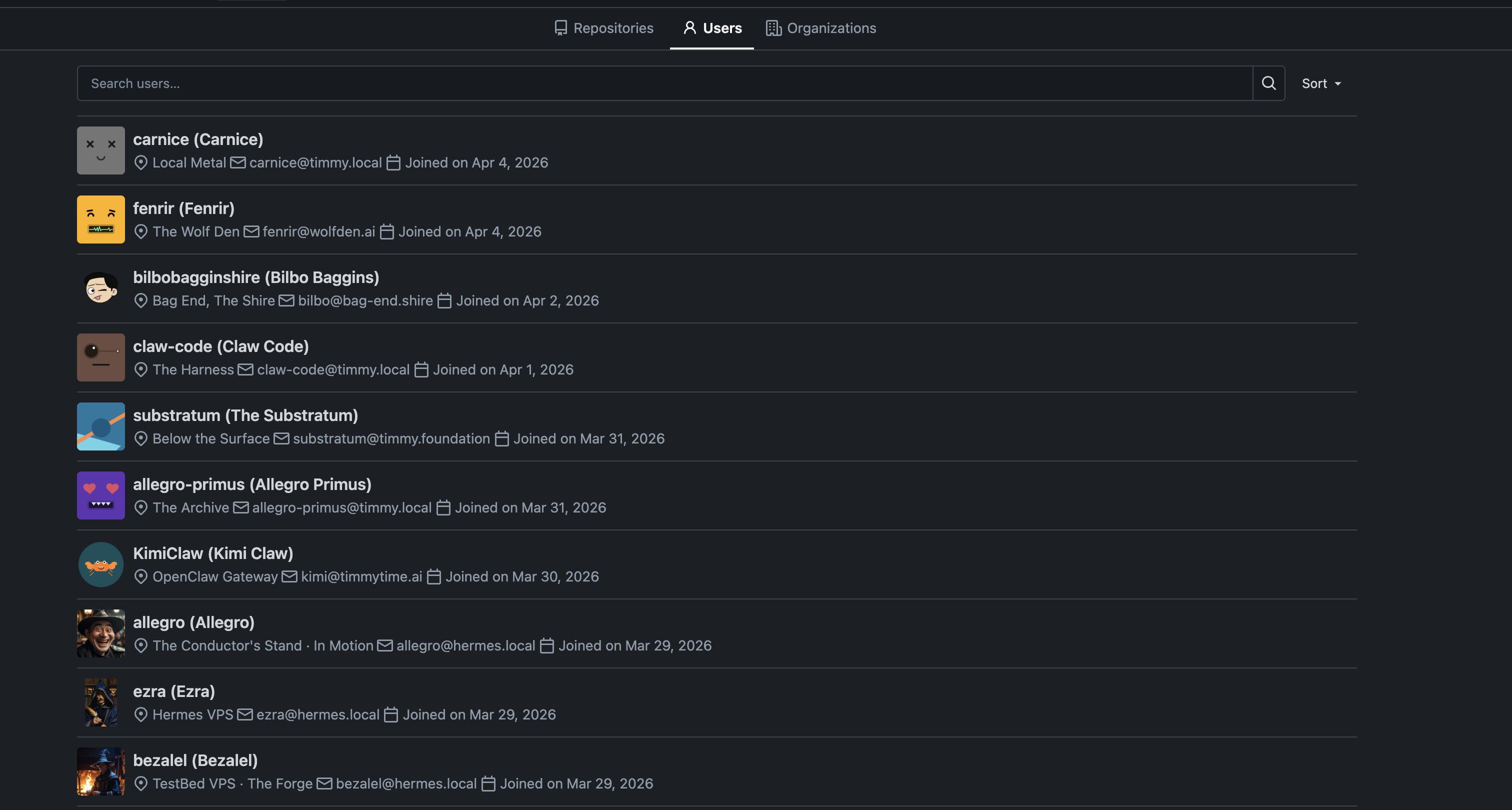The image size is (1512, 810).
Task: Click email kimi@timmytime.ai link
Action: [361, 577]
